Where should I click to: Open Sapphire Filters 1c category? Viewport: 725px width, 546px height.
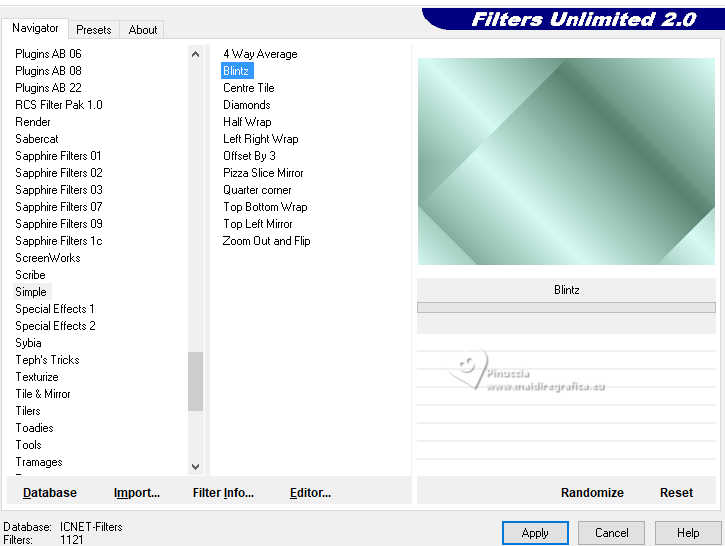point(59,241)
